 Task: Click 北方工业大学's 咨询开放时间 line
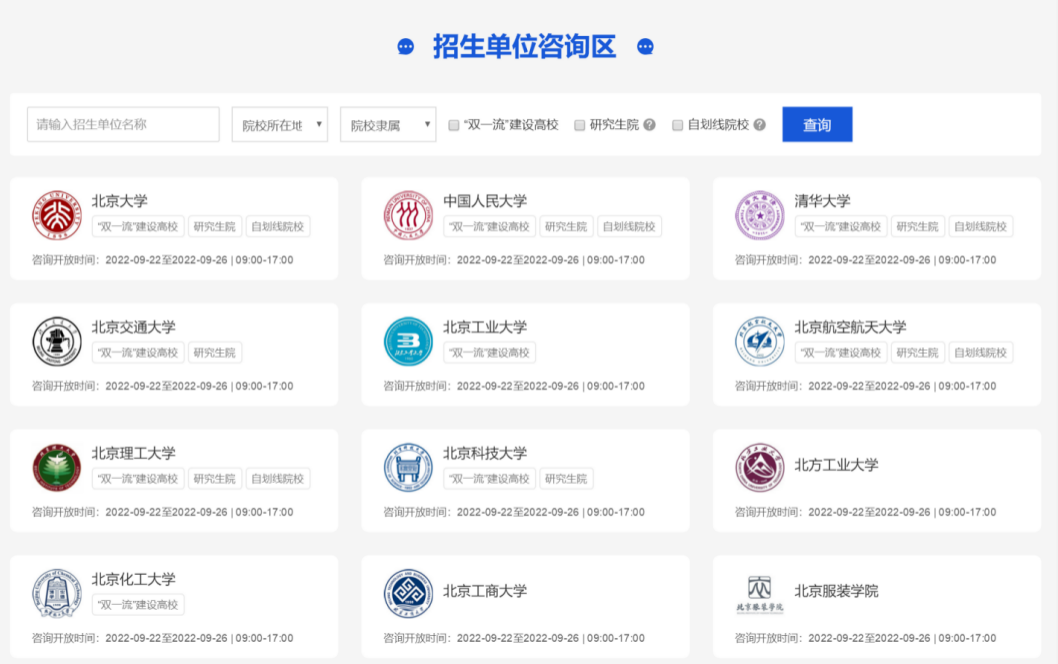866,512
